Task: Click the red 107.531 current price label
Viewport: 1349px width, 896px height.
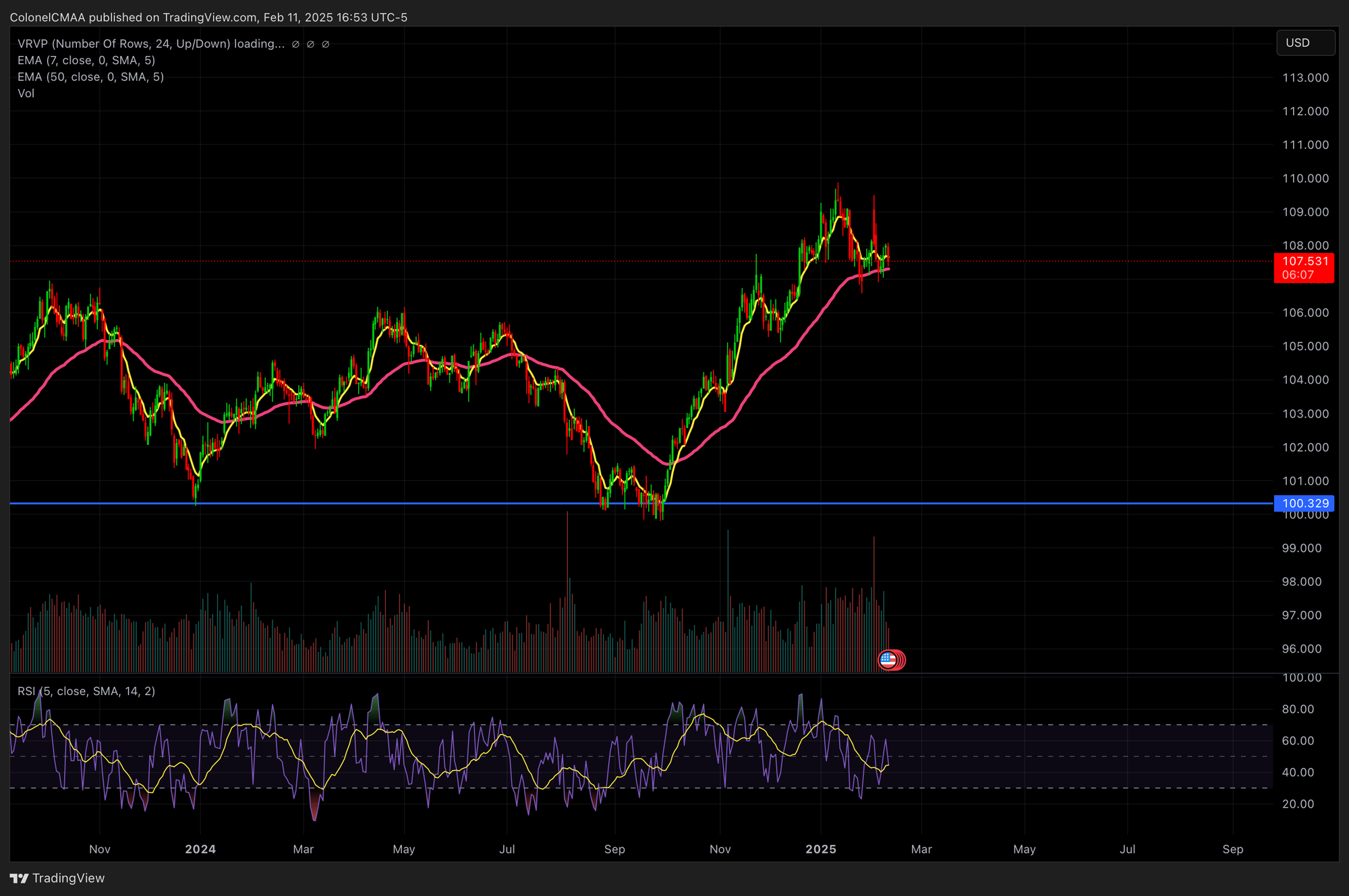Action: click(x=1303, y=262)
